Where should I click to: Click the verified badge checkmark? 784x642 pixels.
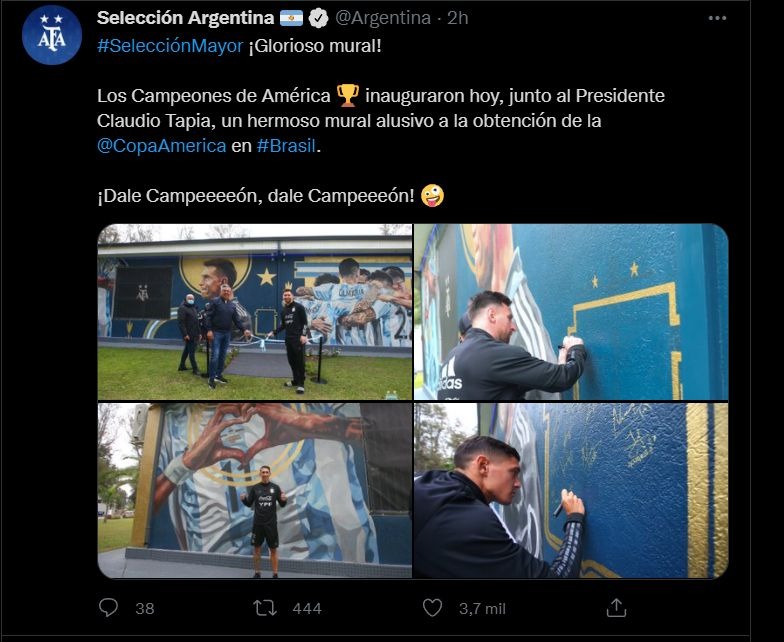click(318, 18)
